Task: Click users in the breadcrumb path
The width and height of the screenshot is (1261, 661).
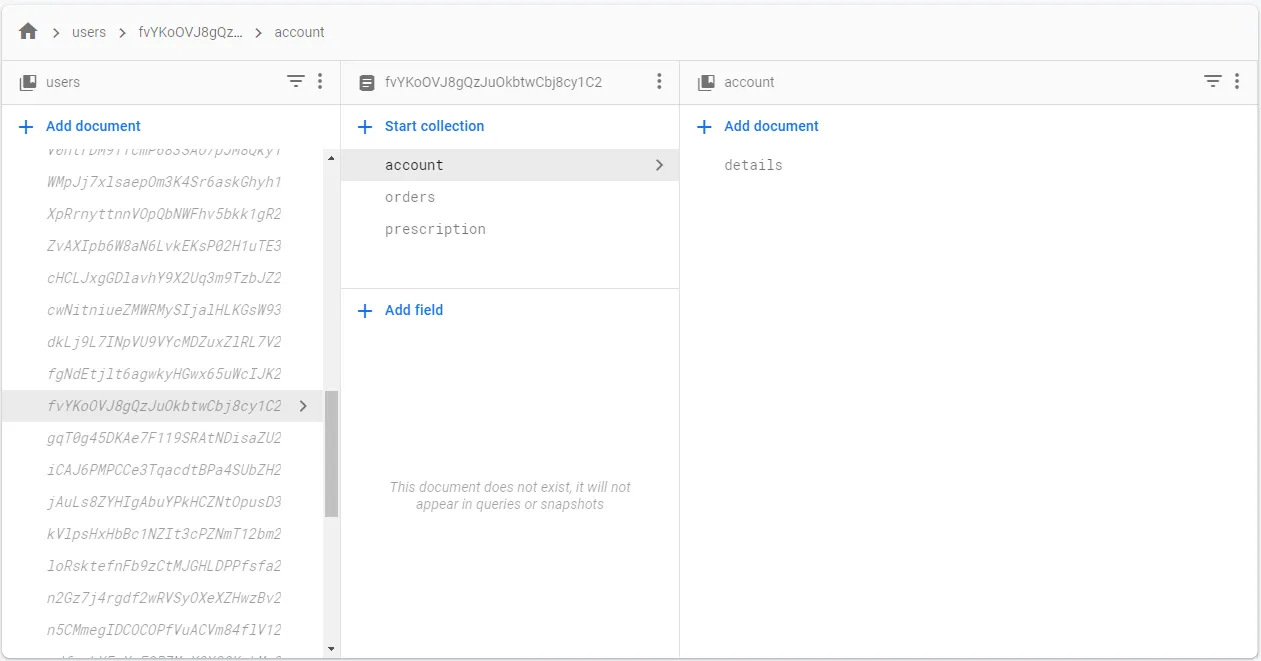Action: pos(89,32)
